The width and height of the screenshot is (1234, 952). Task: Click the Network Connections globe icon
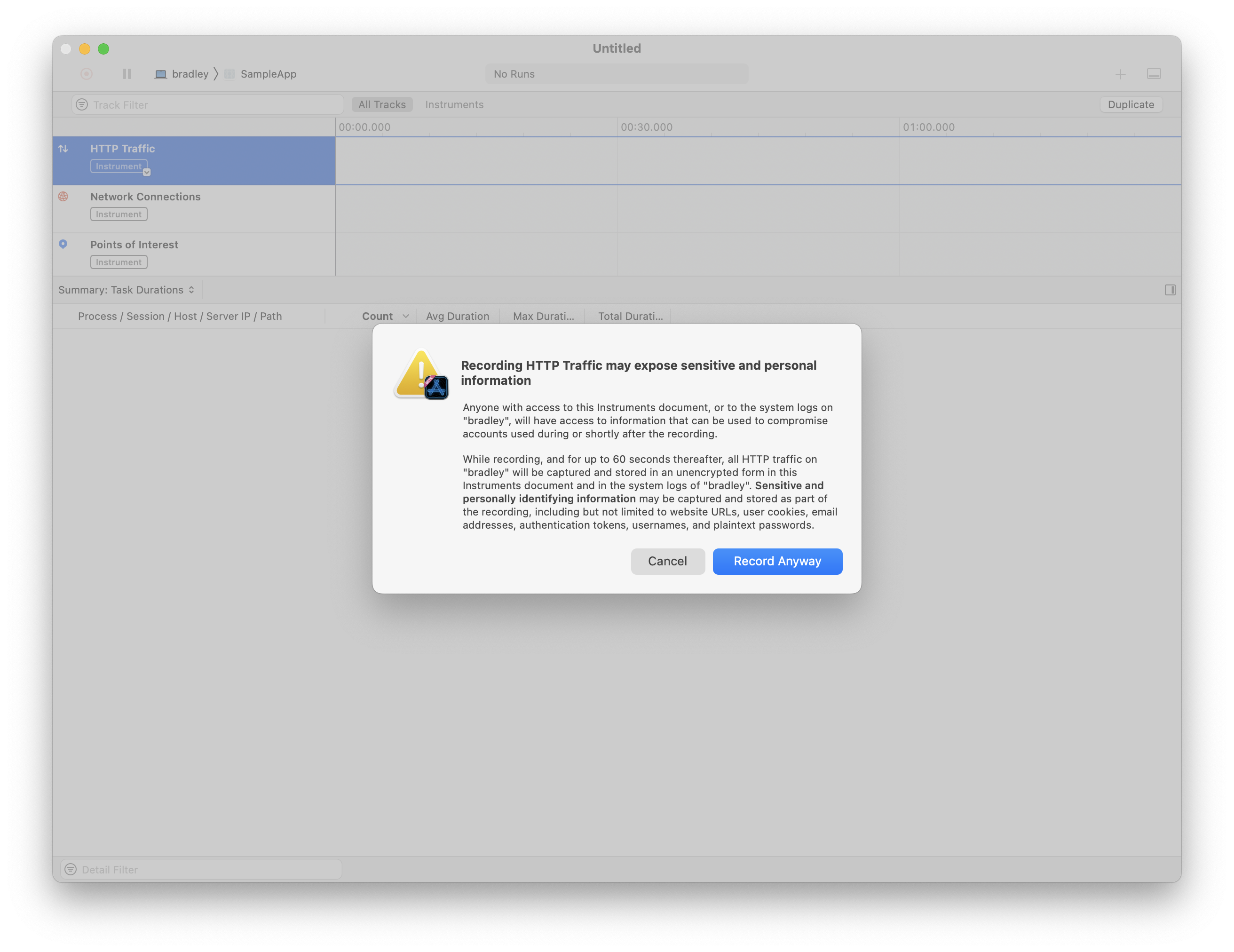[x=63, y=197]
